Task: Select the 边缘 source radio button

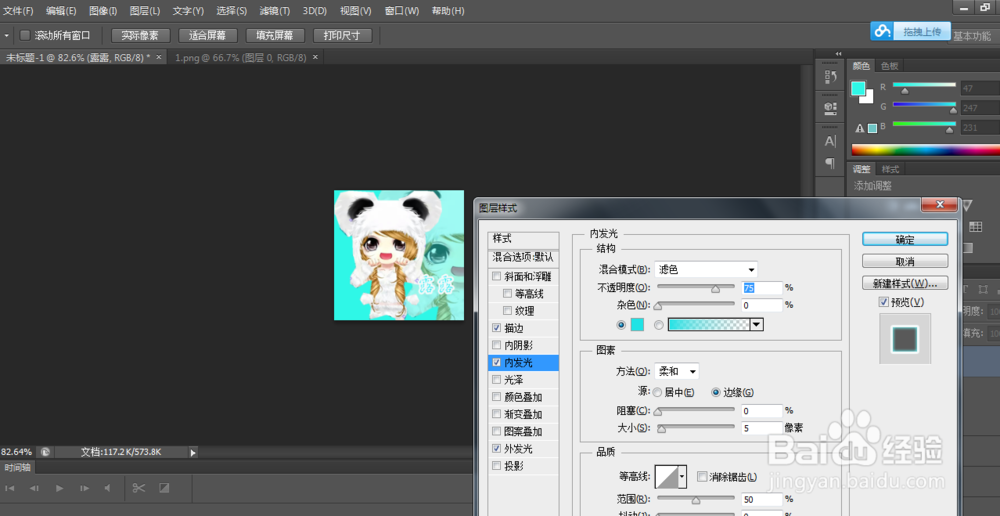Action: pos(716,392)
